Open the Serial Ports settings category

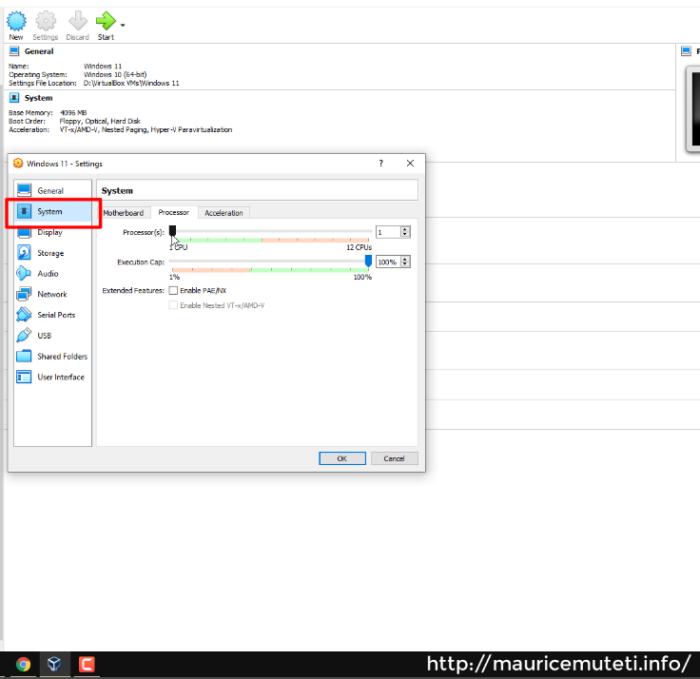tap(53, 315)
